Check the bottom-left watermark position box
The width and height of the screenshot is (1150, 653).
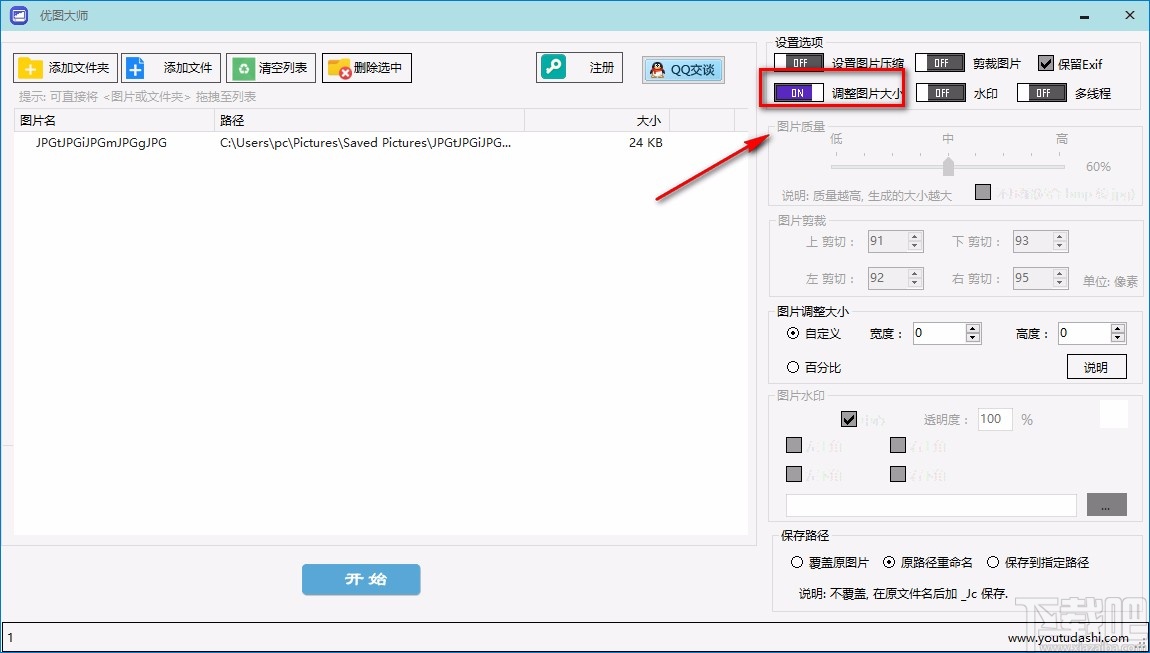pos(794,474)
